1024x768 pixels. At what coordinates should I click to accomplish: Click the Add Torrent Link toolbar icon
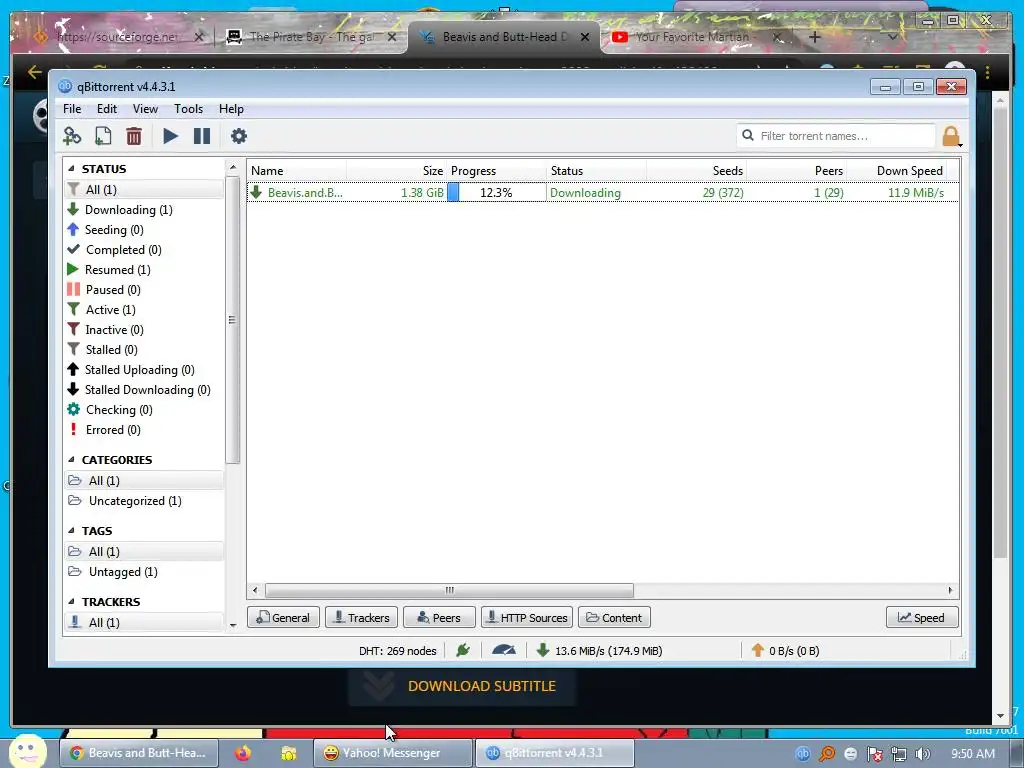72,136
